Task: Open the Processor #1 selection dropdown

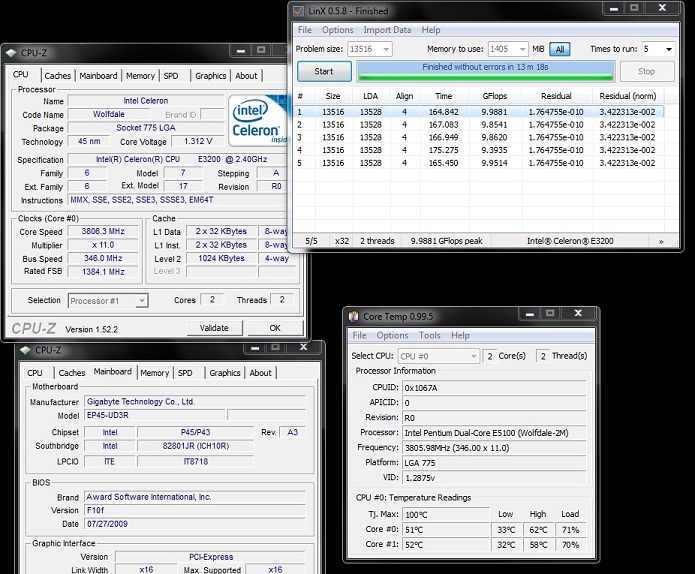Action: (x=141, y=301)
